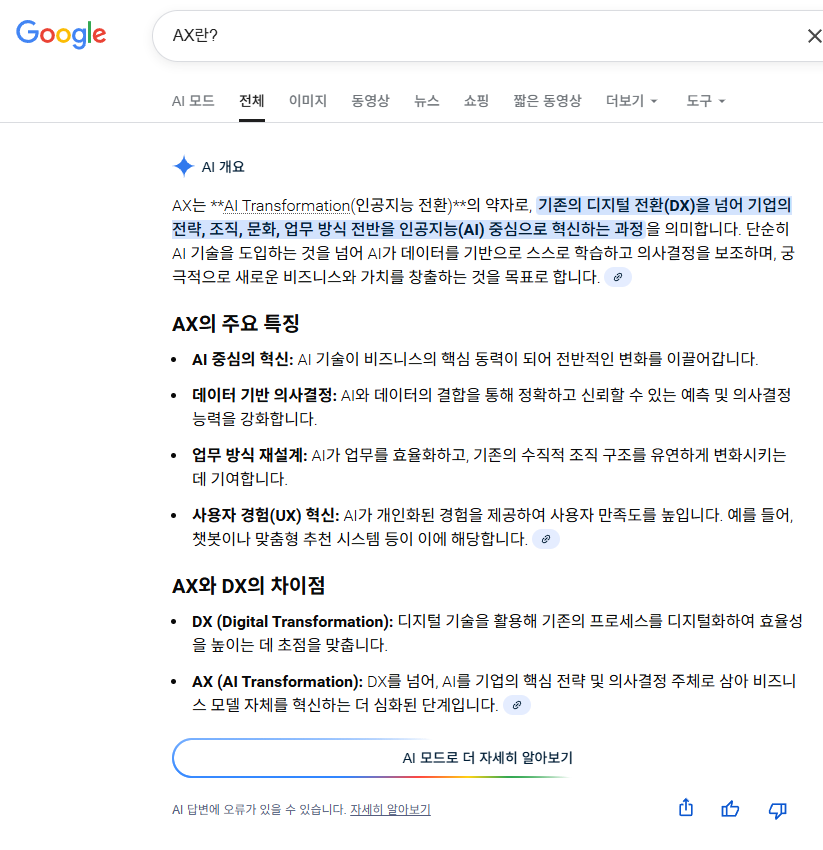Click the DX (Digital Transformation): label
The width and height of the screenshot is (823, 850).
click(293, 621)
